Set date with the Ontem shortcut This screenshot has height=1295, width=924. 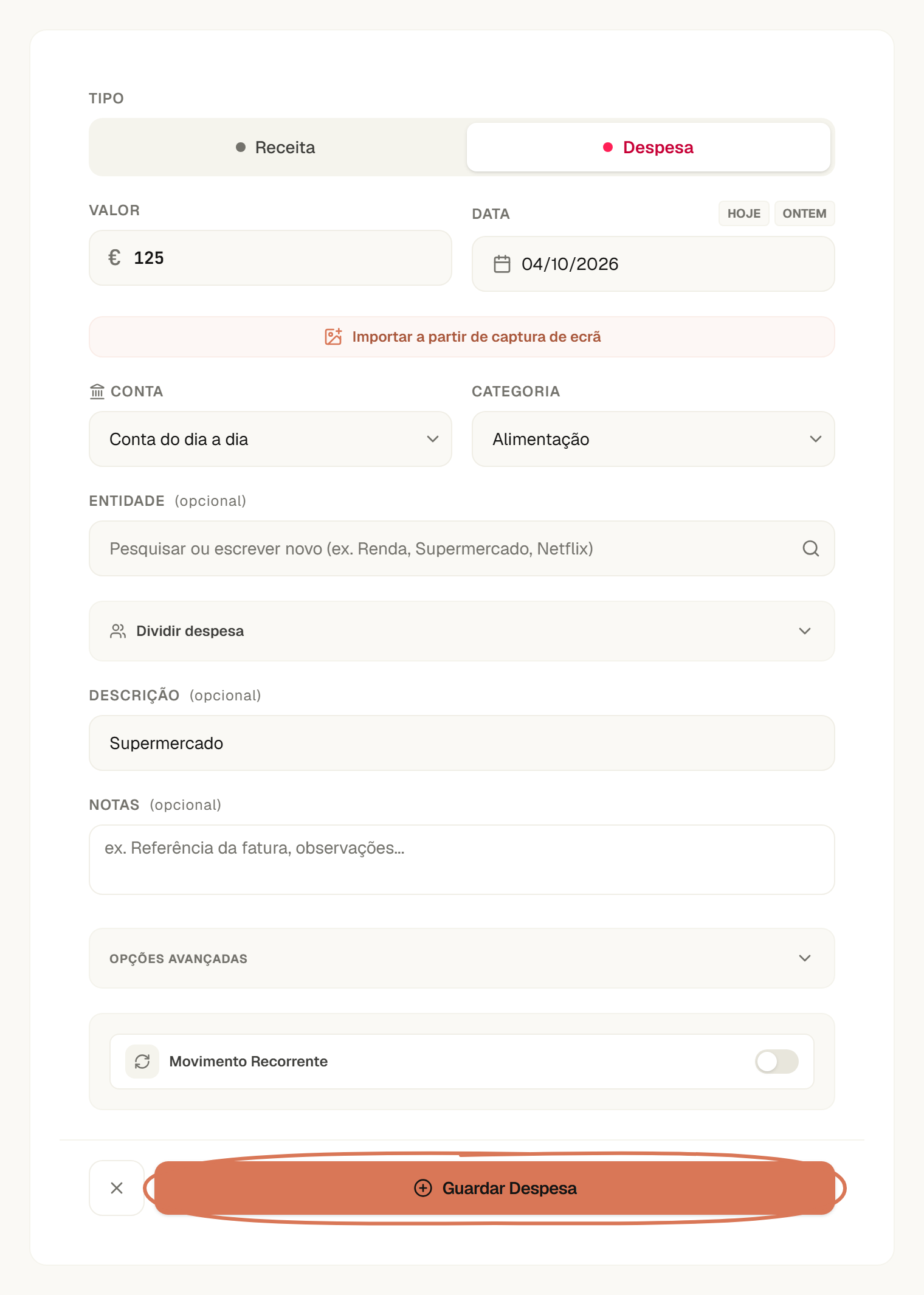point(804,213)
